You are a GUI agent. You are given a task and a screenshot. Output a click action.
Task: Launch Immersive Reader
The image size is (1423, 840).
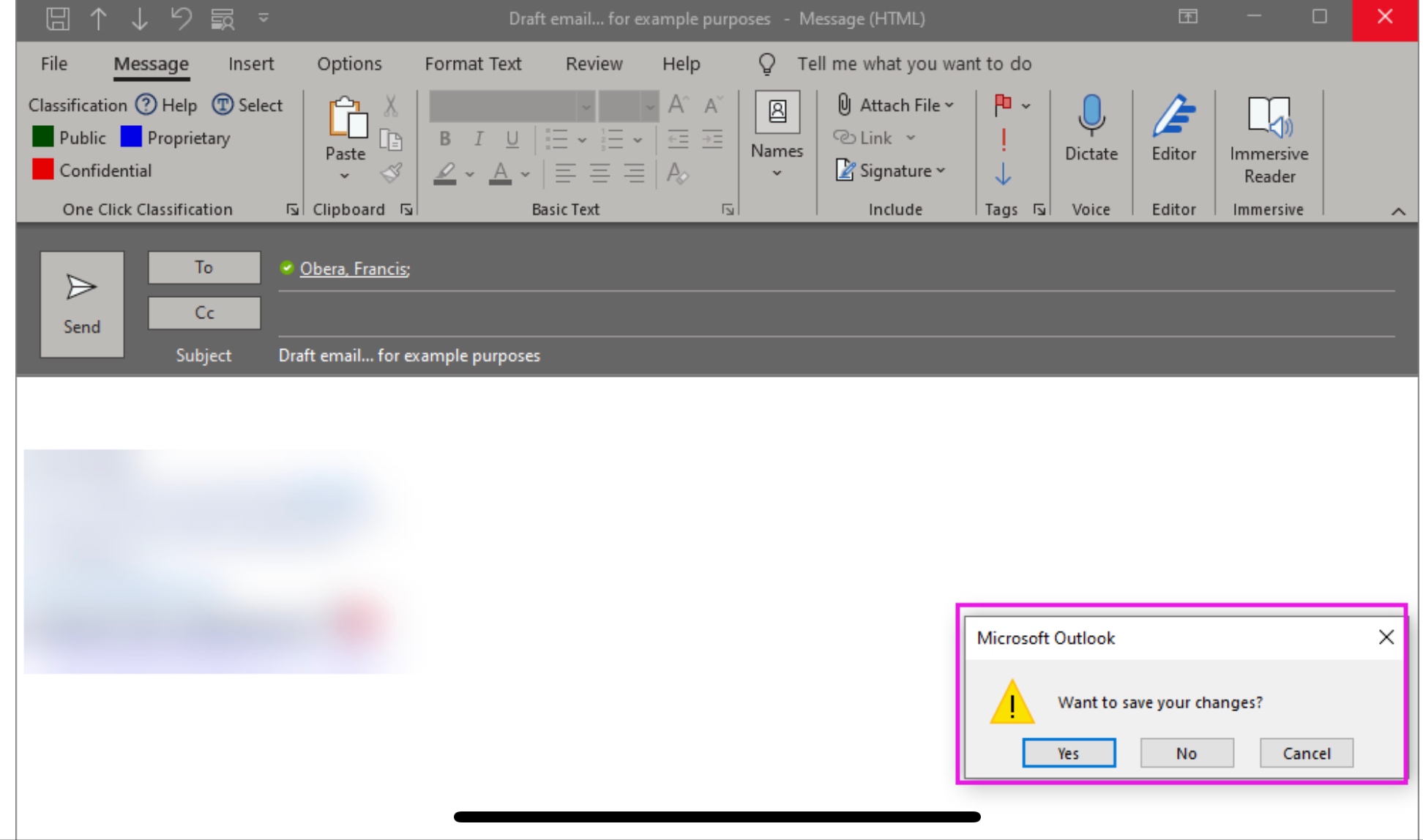tap(1269, 139)
